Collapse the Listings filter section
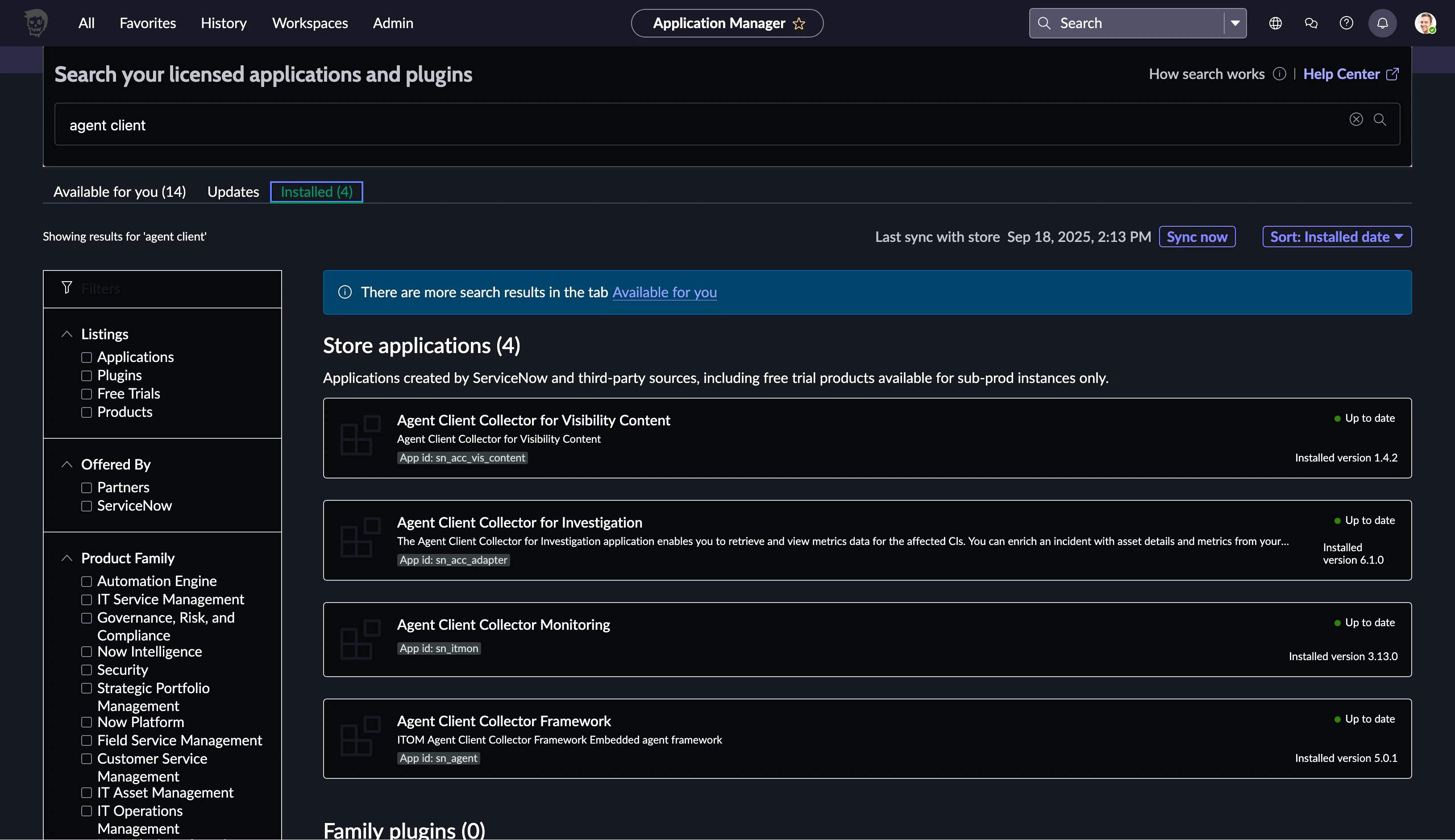Screen dimensions: 1455x840 pyautogui.click(x=67, y=334)
